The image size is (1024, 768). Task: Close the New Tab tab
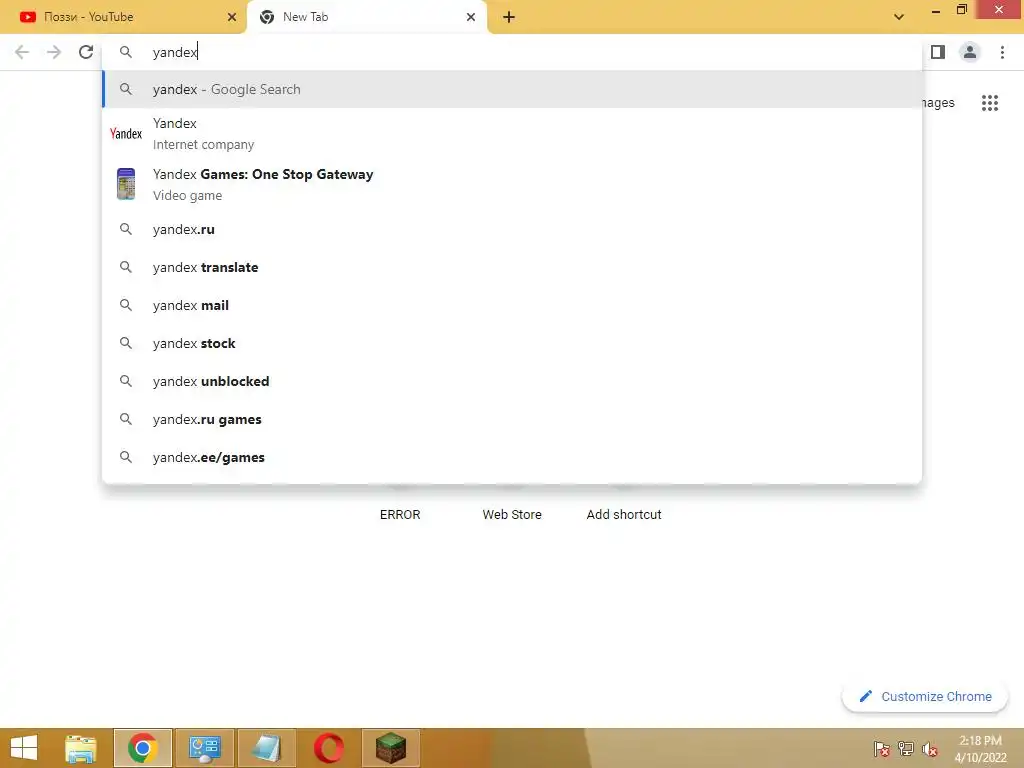tap(471, 17)
